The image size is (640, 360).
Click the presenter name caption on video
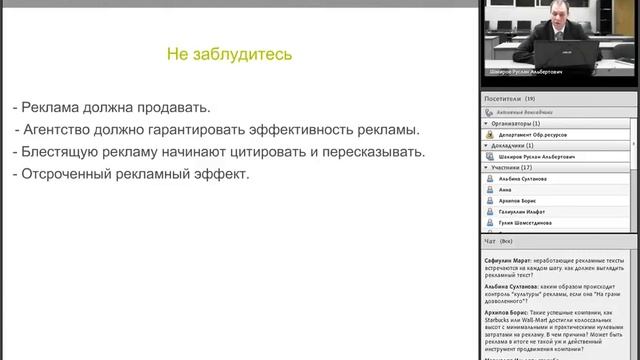[x=526, y=72]
